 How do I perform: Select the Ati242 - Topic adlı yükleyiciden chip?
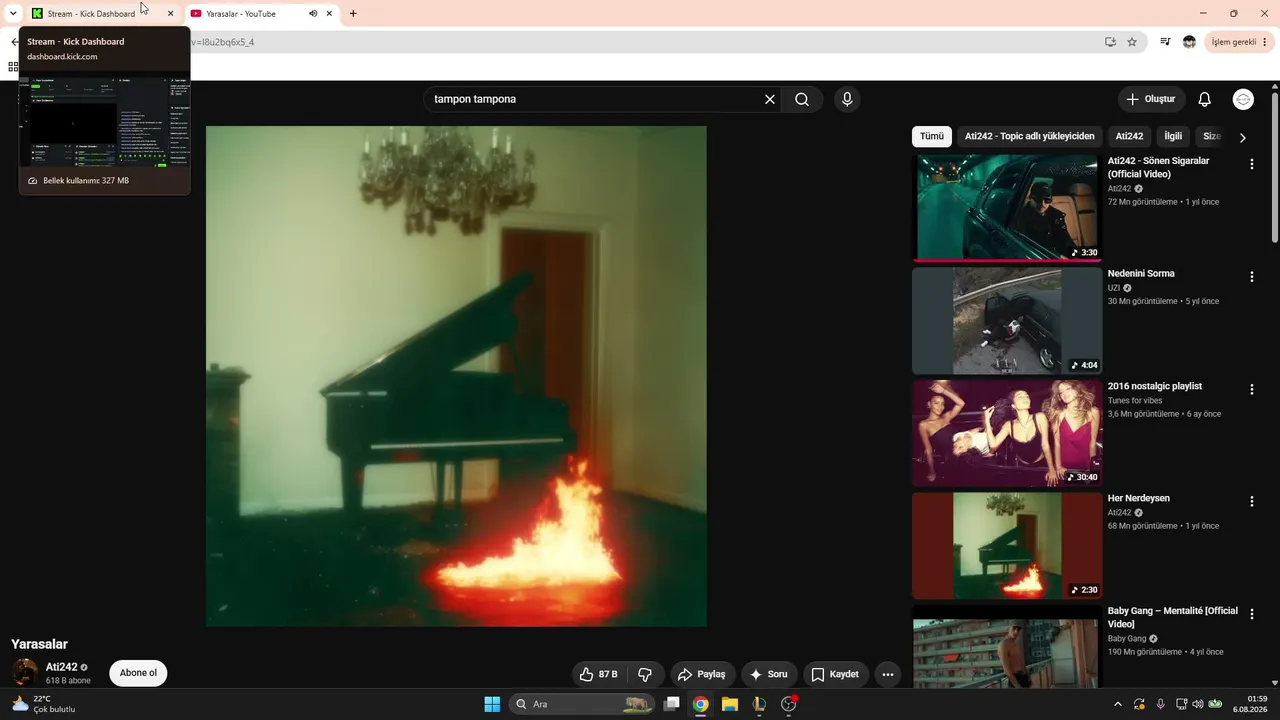[x=1030, y=136]
